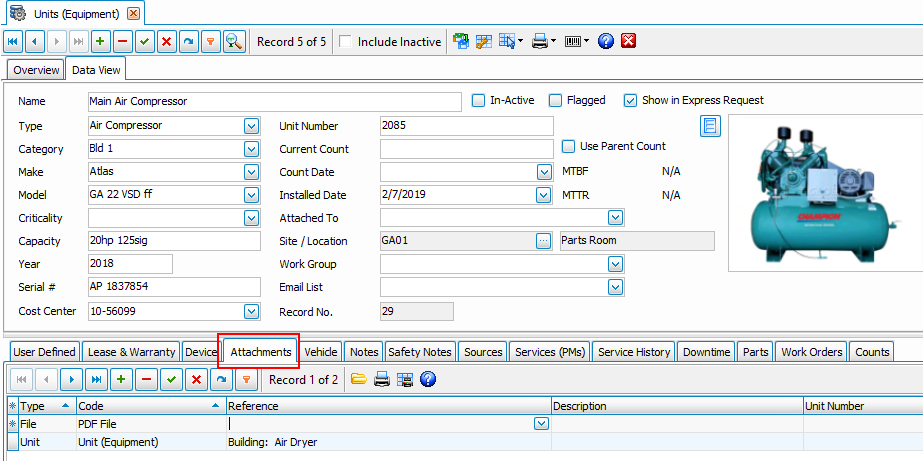Open filter in main toolbar

pyautogui.click(x=210, y=42)
